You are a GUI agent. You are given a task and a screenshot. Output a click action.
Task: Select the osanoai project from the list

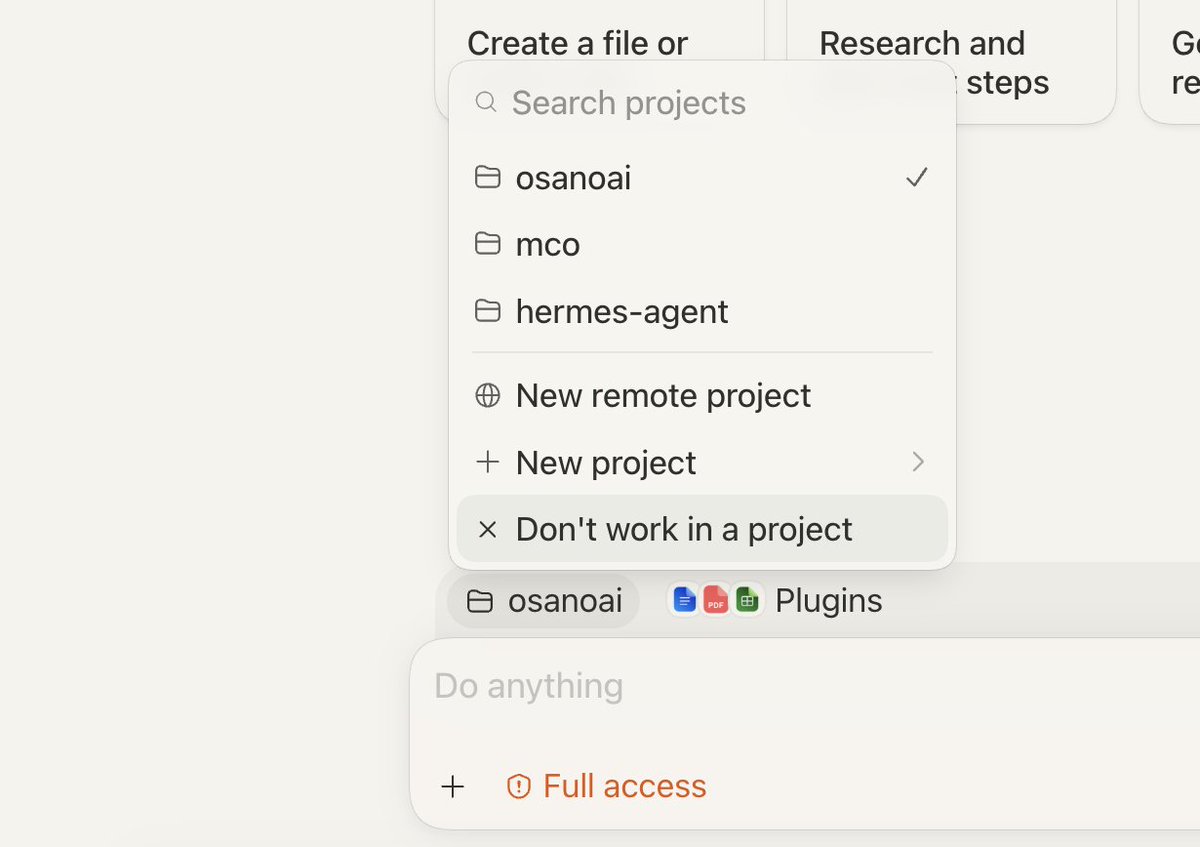tap(702, 178)
